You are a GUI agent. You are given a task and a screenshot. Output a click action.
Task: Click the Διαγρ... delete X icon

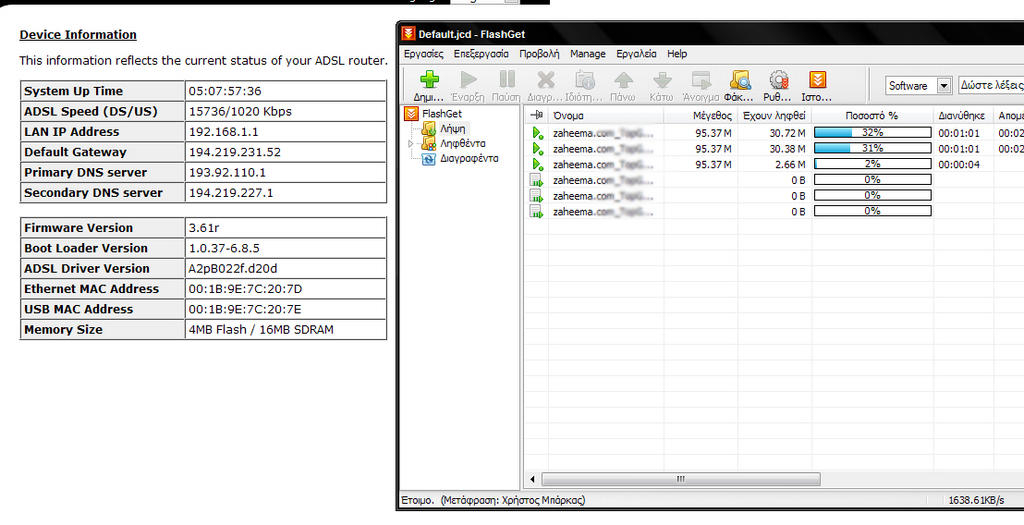click(545, 80)
